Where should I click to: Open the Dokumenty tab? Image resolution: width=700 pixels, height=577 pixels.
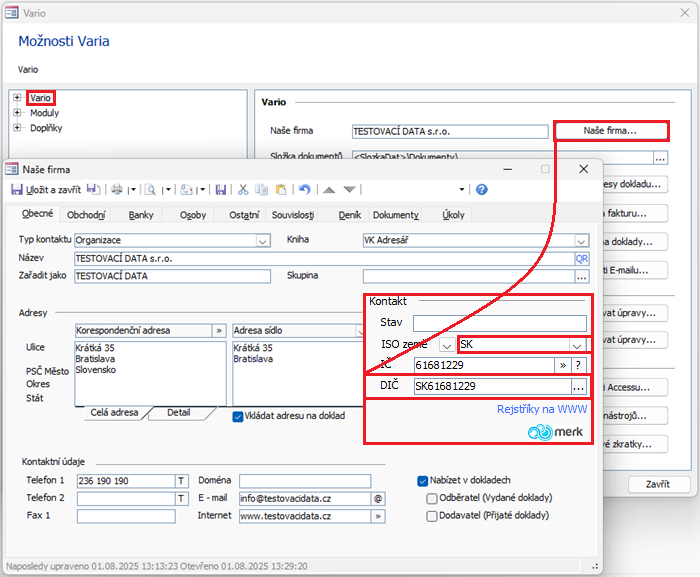396,215
